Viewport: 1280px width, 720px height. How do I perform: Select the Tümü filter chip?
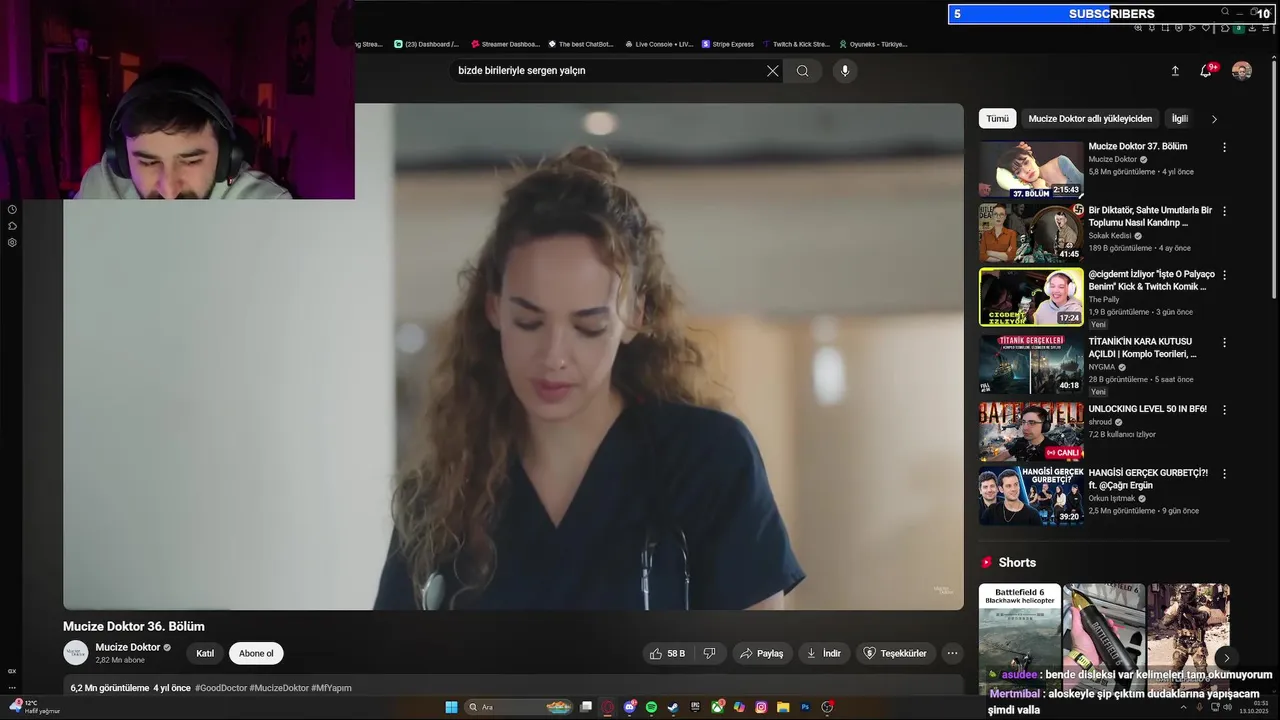click(x=997, y=118)
